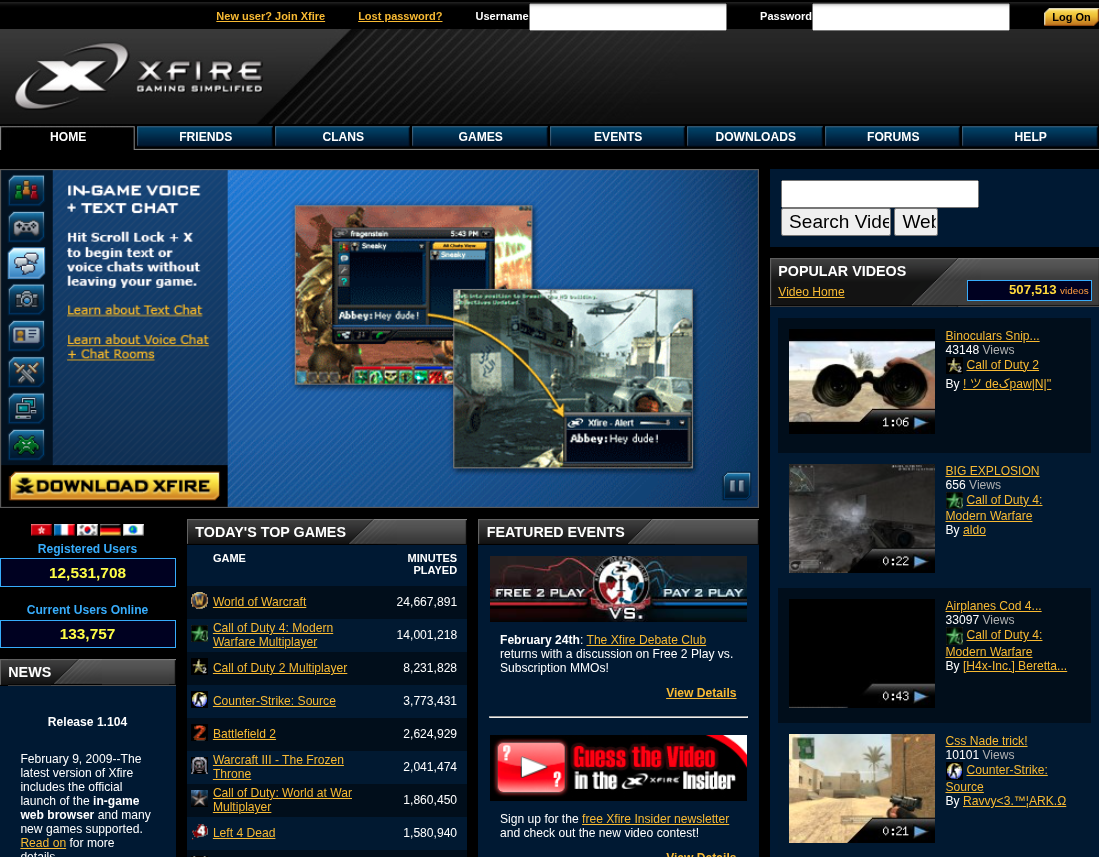Click the Guess the Video banner
This screenshot has width=1099, height=857.
[x=618, y=767]
